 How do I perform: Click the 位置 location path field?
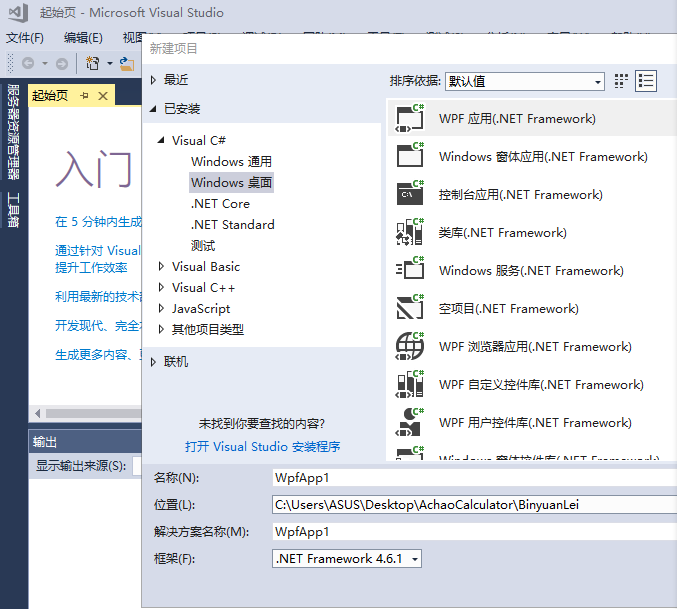tap(475, 505)
